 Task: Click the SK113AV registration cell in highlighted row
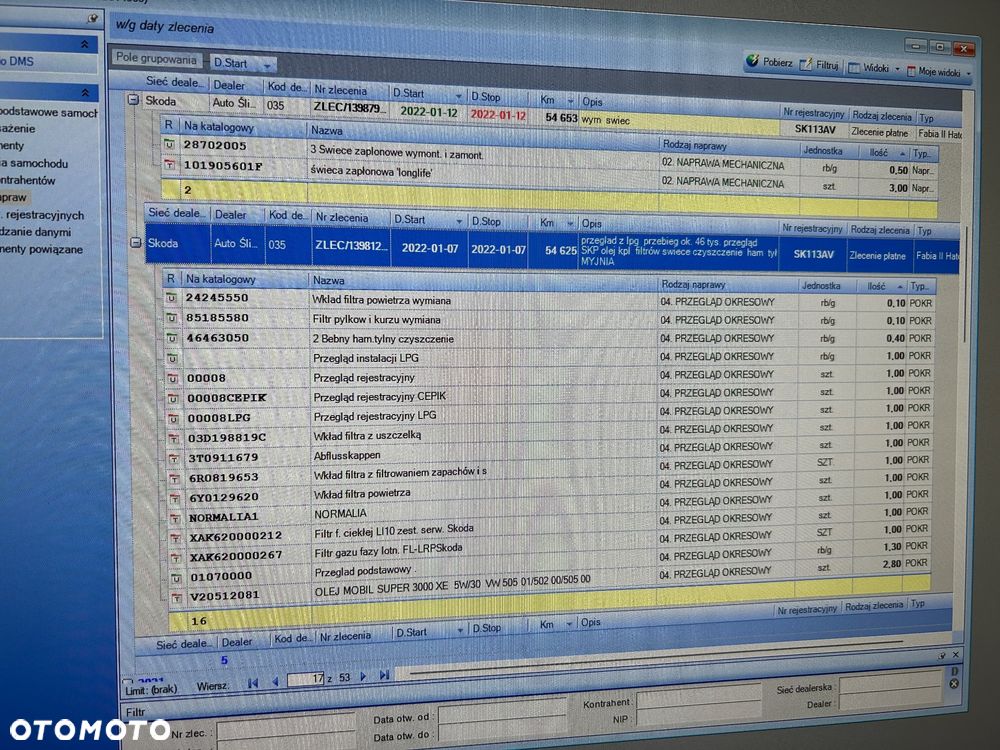tap(813, 254)
